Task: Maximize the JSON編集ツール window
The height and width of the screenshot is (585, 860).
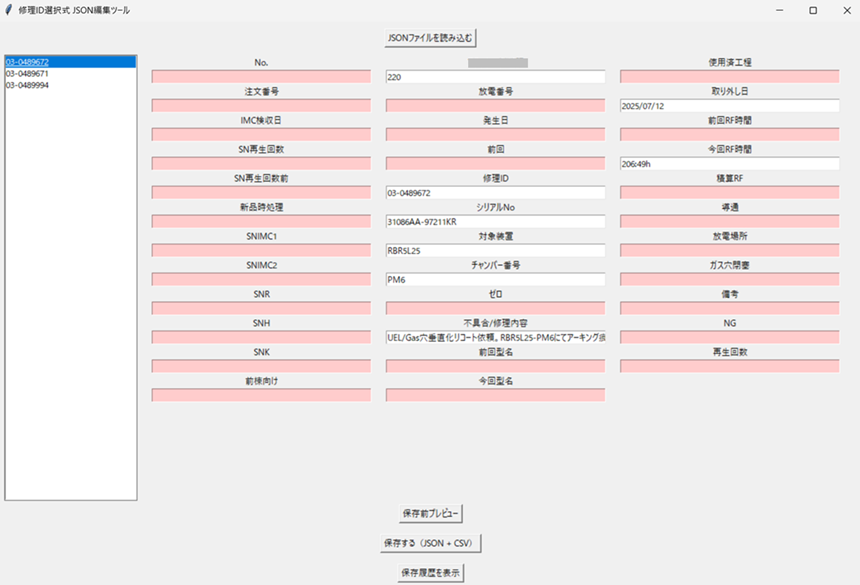Action: pos(812,10)
